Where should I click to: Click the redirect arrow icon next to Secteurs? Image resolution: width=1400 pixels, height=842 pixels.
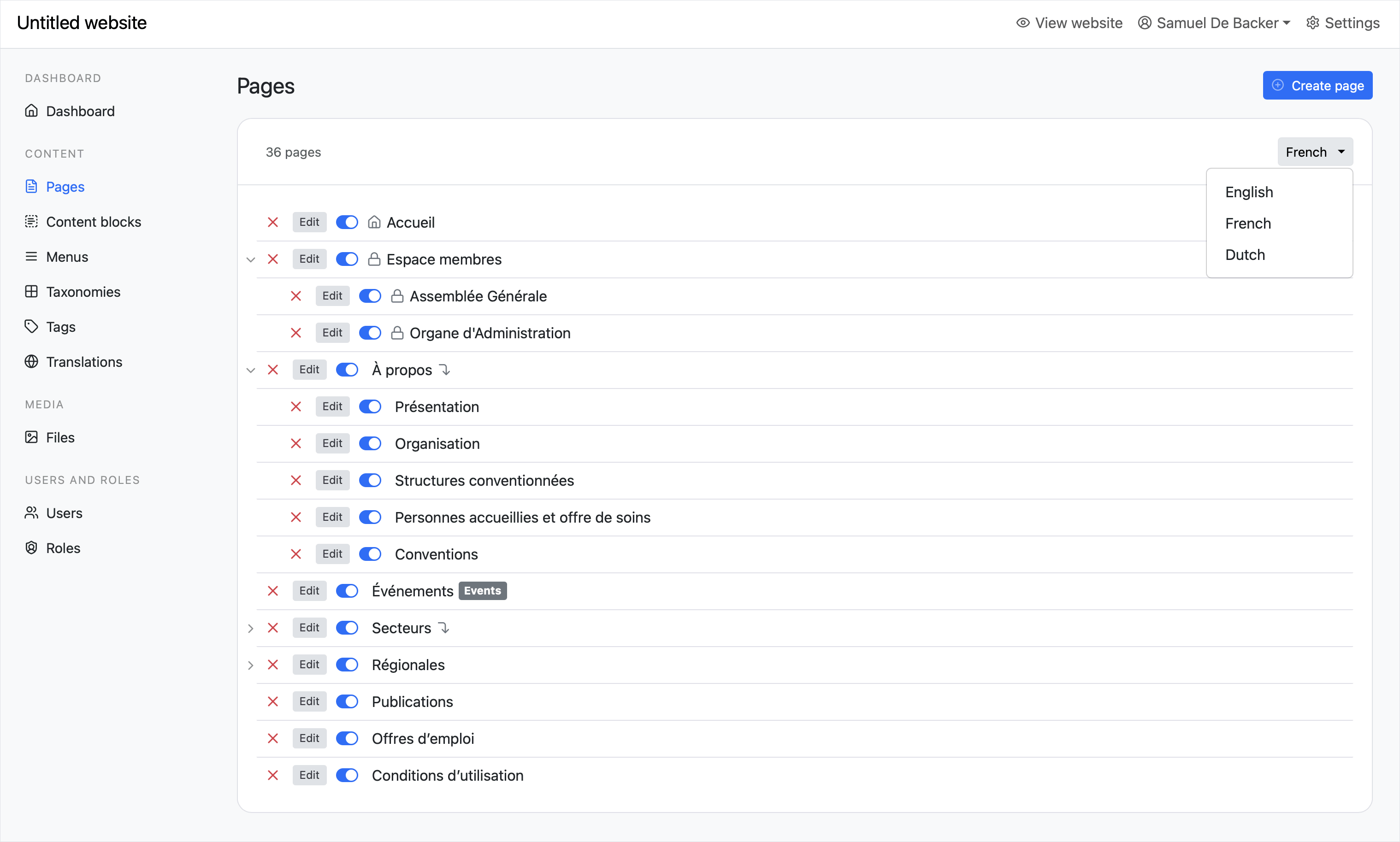(444, 628)
